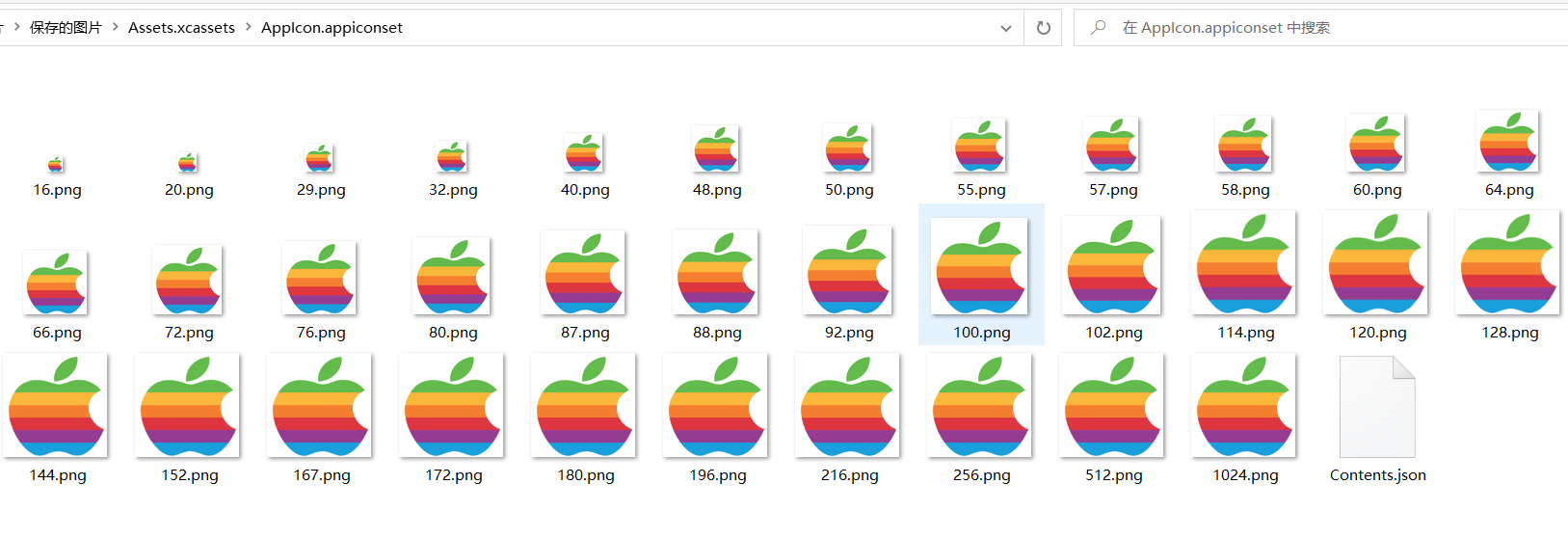The width and height of the screenshot is (1568, 538).
Task: Click the 512.png file name label
Action: click(1113, 475)
